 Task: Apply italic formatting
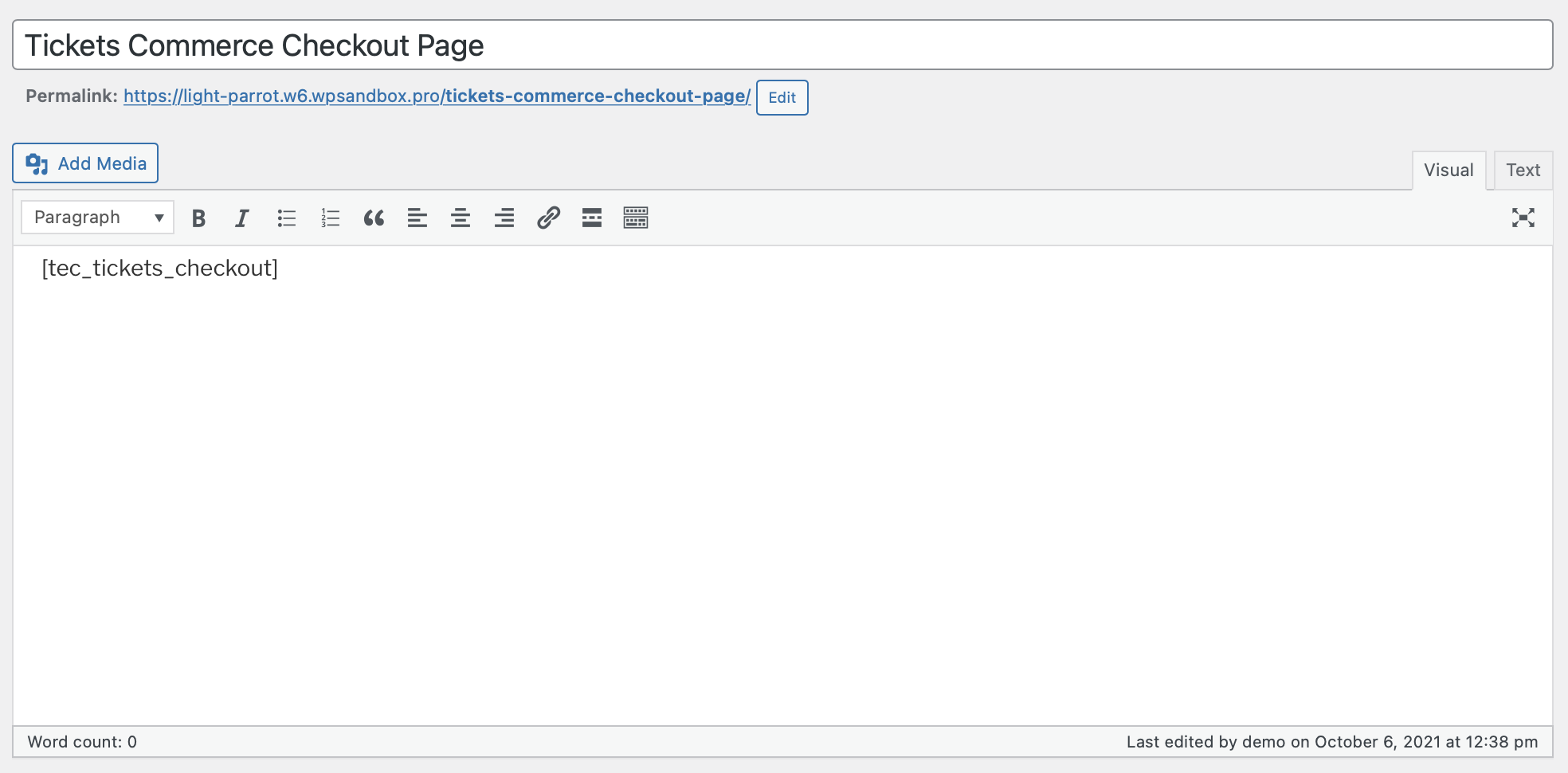click(242, 218)
